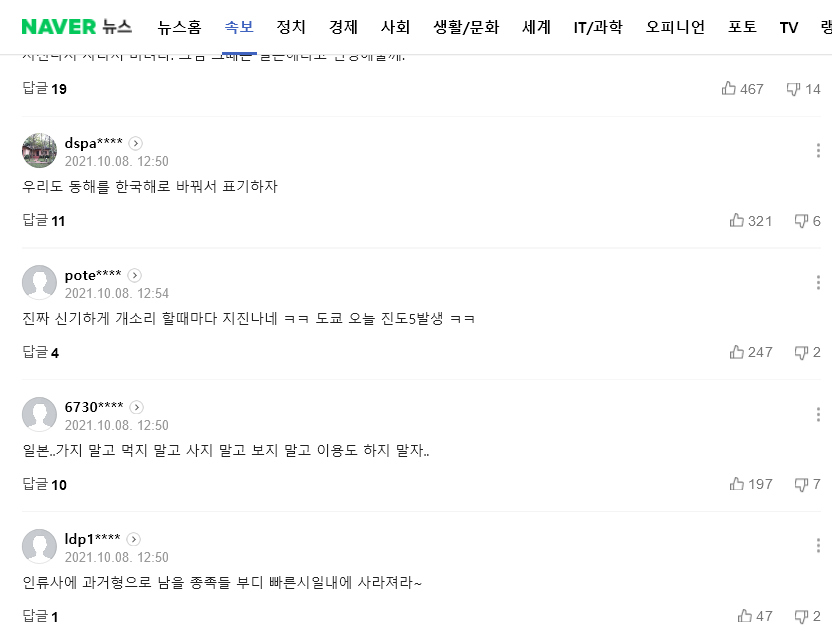832x633 pixels.
Task: Switch to the IT/과학 tab
Action: 598,27
